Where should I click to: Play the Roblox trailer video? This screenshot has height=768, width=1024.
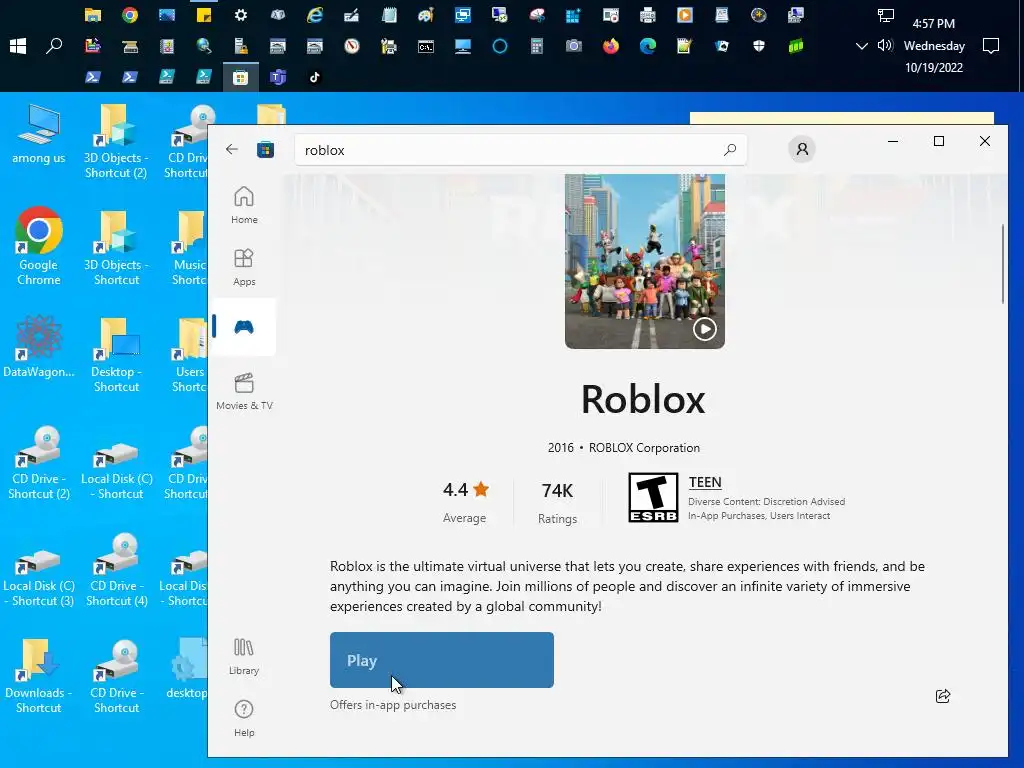[x=705, y=328]
